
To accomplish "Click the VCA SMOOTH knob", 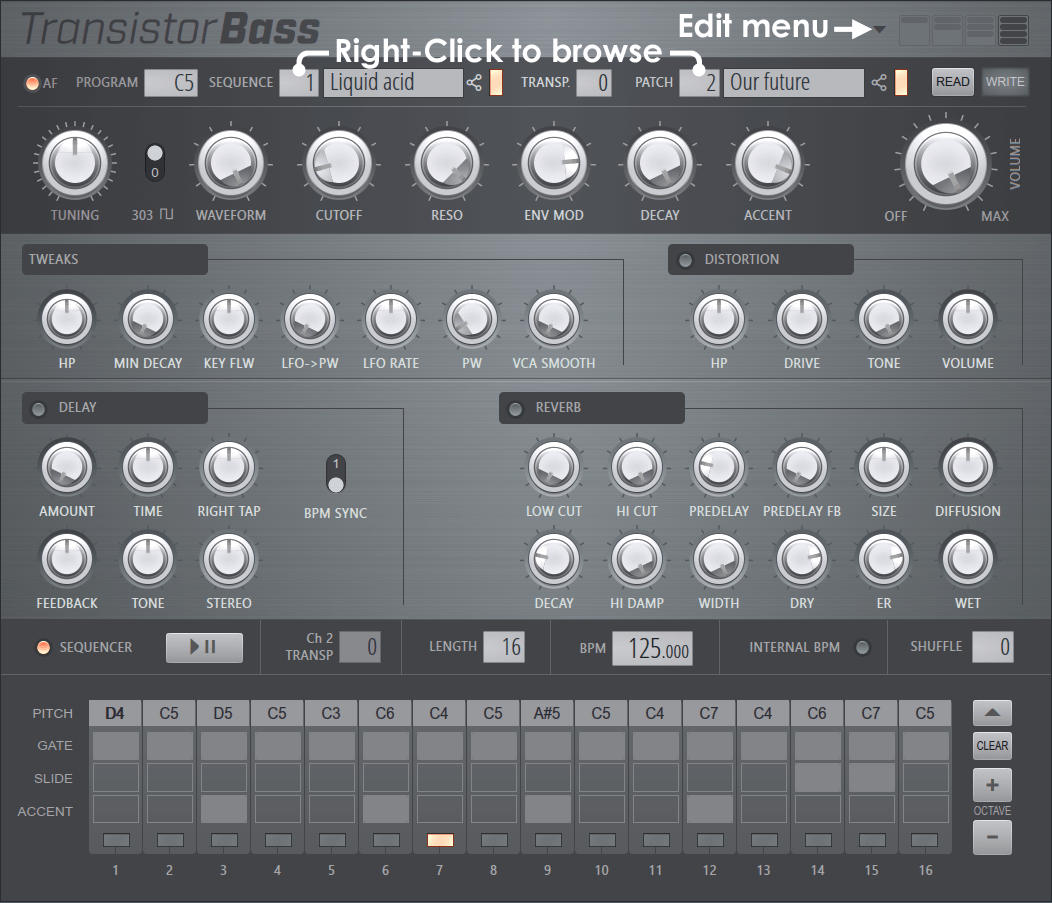I will 554,319.
